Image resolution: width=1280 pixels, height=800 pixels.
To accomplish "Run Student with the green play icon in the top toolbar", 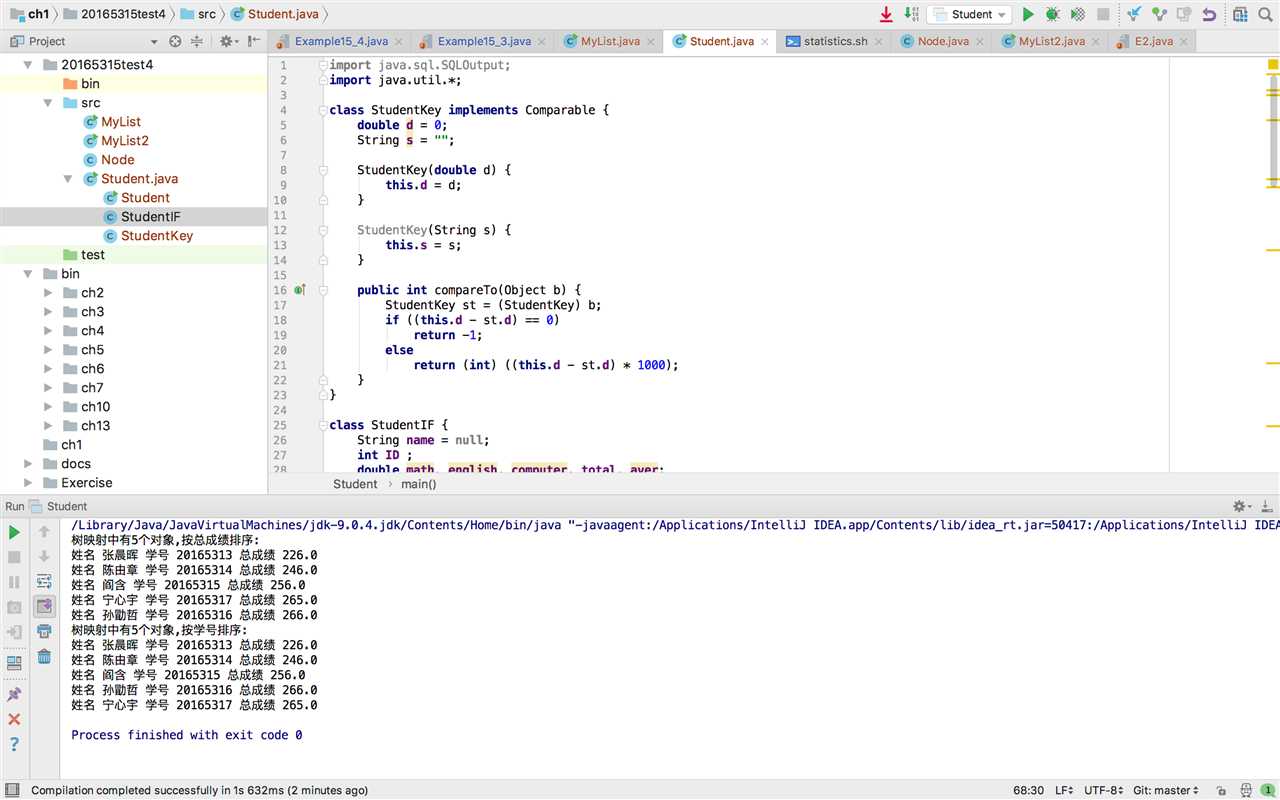I will tap(1028, 14).
